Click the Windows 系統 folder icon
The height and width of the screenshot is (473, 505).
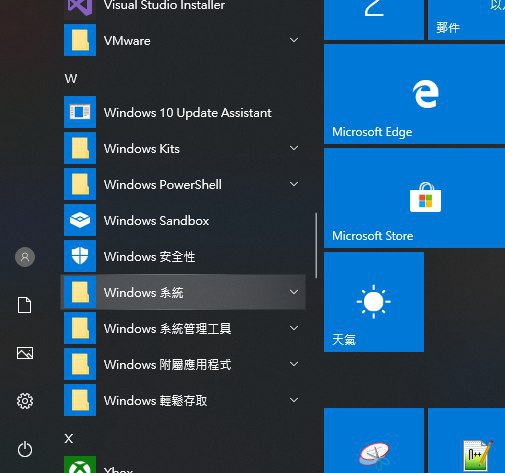tap(80, 292)
